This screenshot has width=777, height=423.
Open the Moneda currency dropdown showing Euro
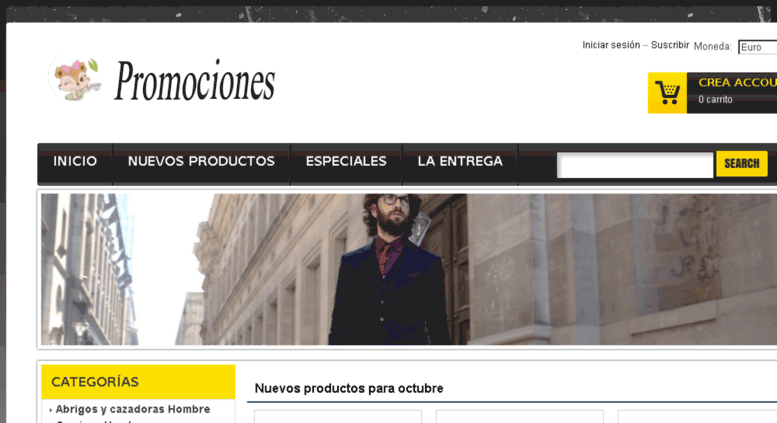point(758,47)
